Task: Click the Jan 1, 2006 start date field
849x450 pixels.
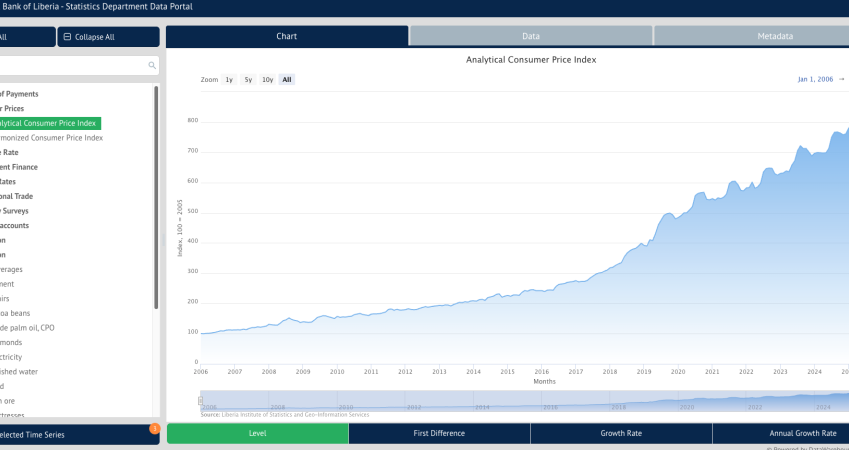Action: [x=815, y=79]
